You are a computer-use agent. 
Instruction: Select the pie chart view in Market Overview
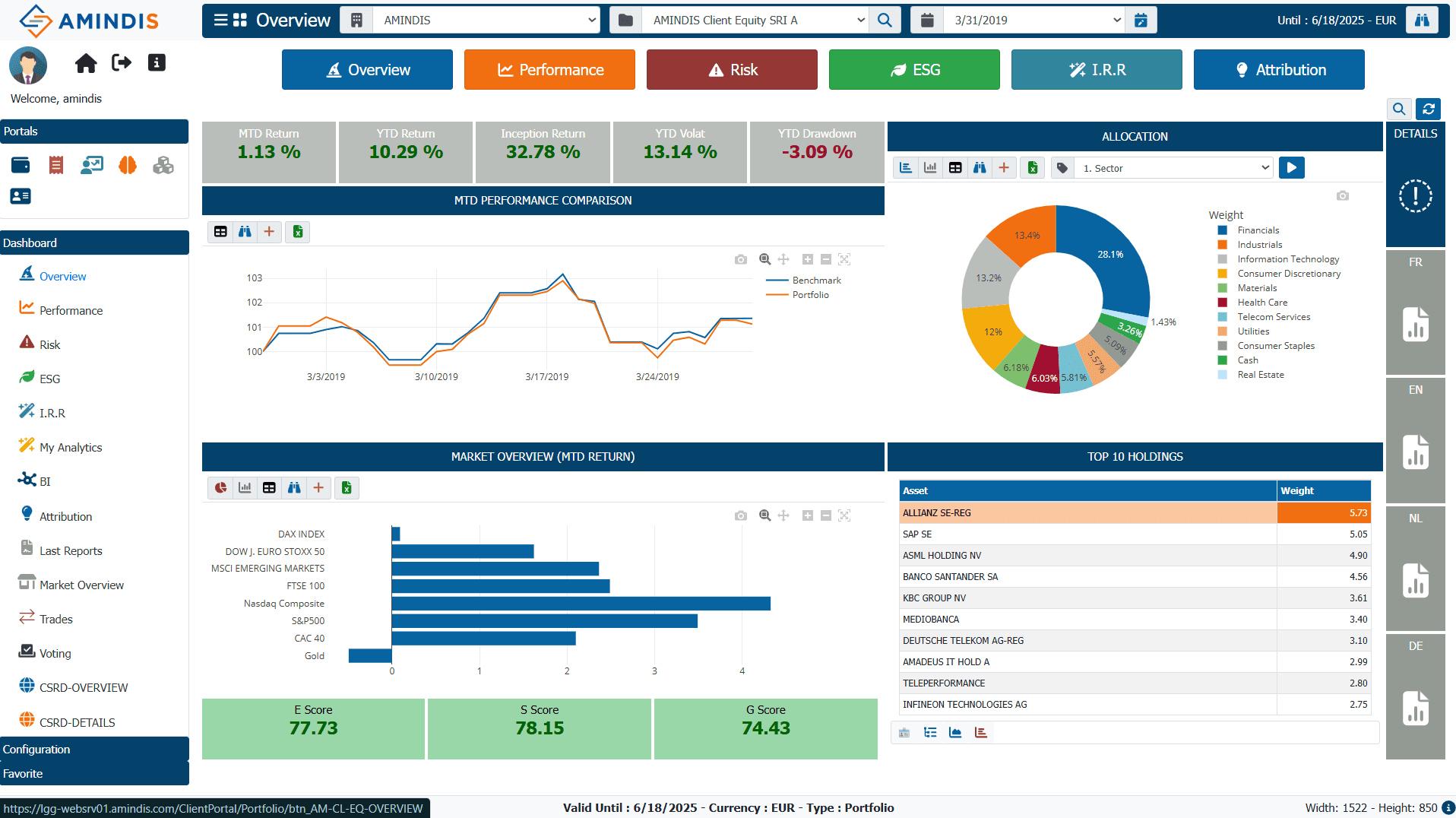click(220, 488)
